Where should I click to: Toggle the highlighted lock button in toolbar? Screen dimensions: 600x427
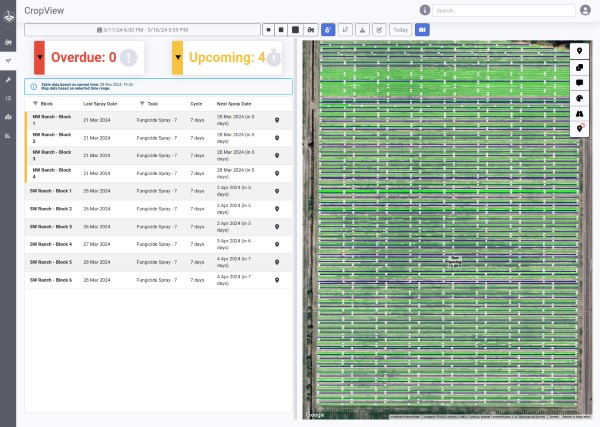click(328, 29)
